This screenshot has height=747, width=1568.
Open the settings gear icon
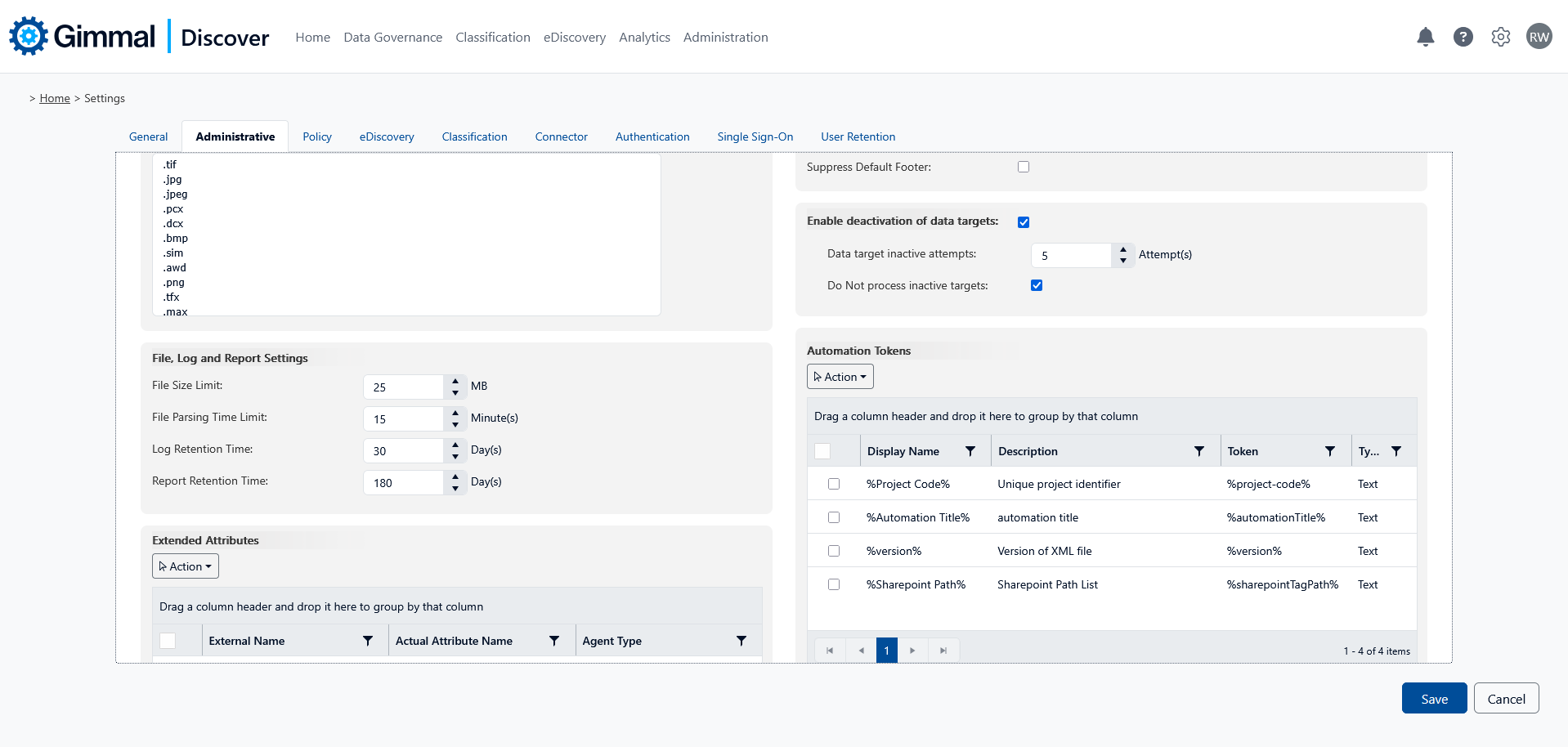click(1500, 37)
